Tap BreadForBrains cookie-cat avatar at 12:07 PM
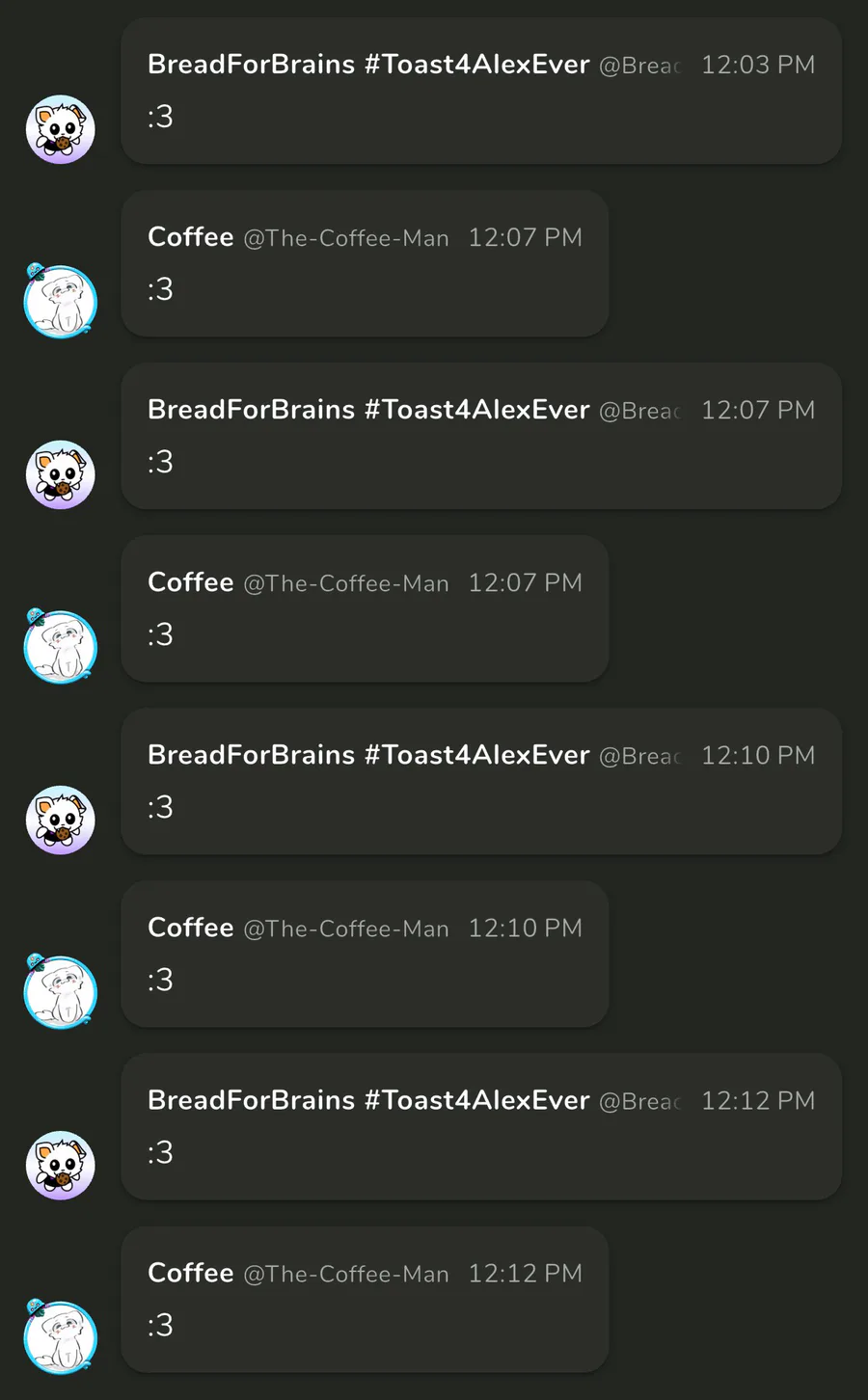 point(60,474)
